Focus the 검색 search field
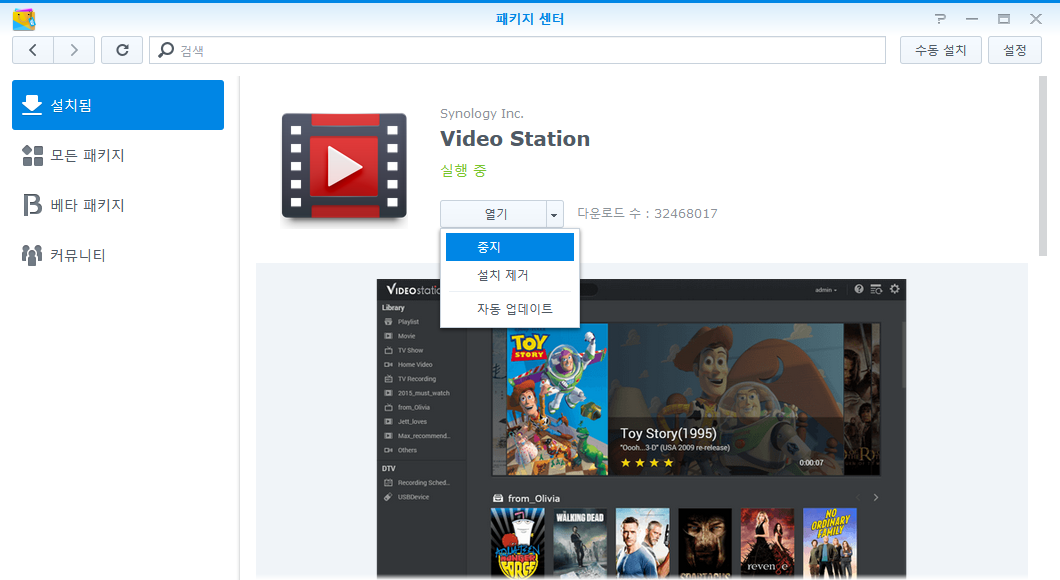This screenshot has width=1060, height=580. tap(517, 50)
